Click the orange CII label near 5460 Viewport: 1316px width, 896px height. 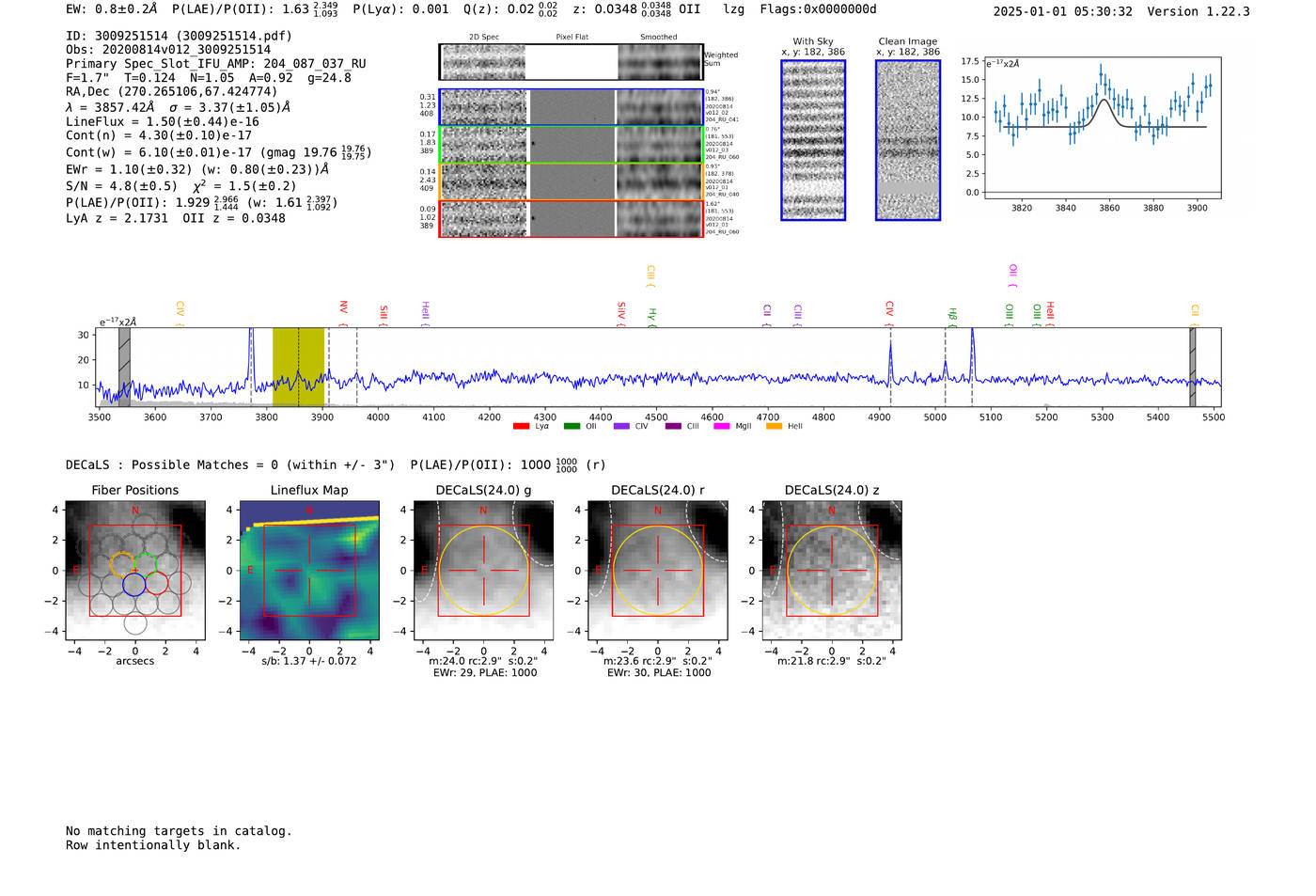pyautogui.click(x=1195, y=315)
